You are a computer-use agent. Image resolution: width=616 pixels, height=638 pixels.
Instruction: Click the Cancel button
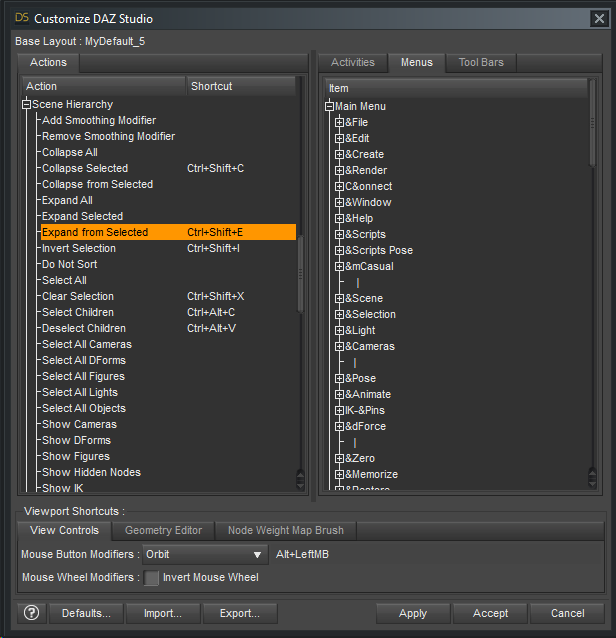(x=568, y=614)
